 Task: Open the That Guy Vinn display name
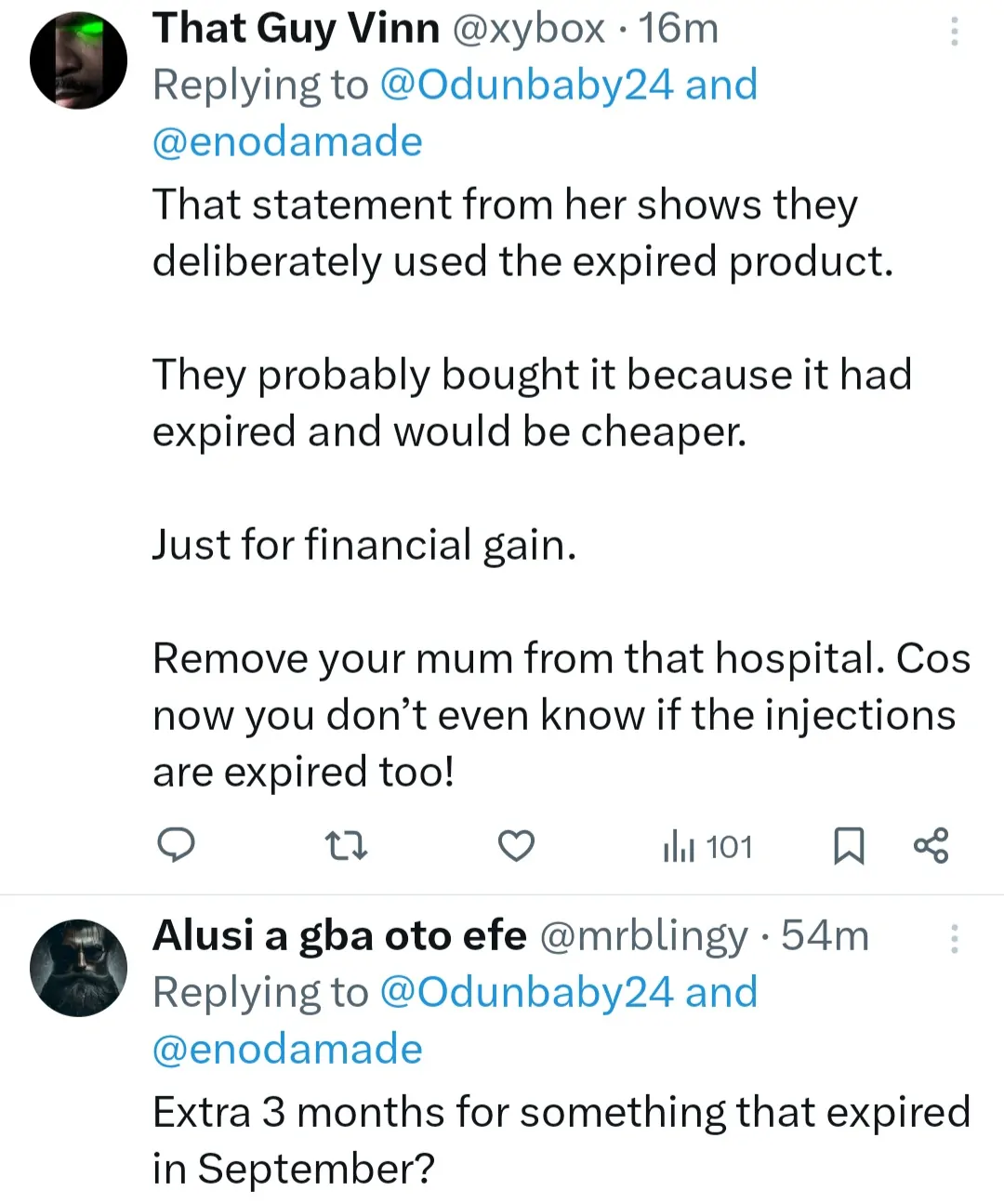(296, 28)
